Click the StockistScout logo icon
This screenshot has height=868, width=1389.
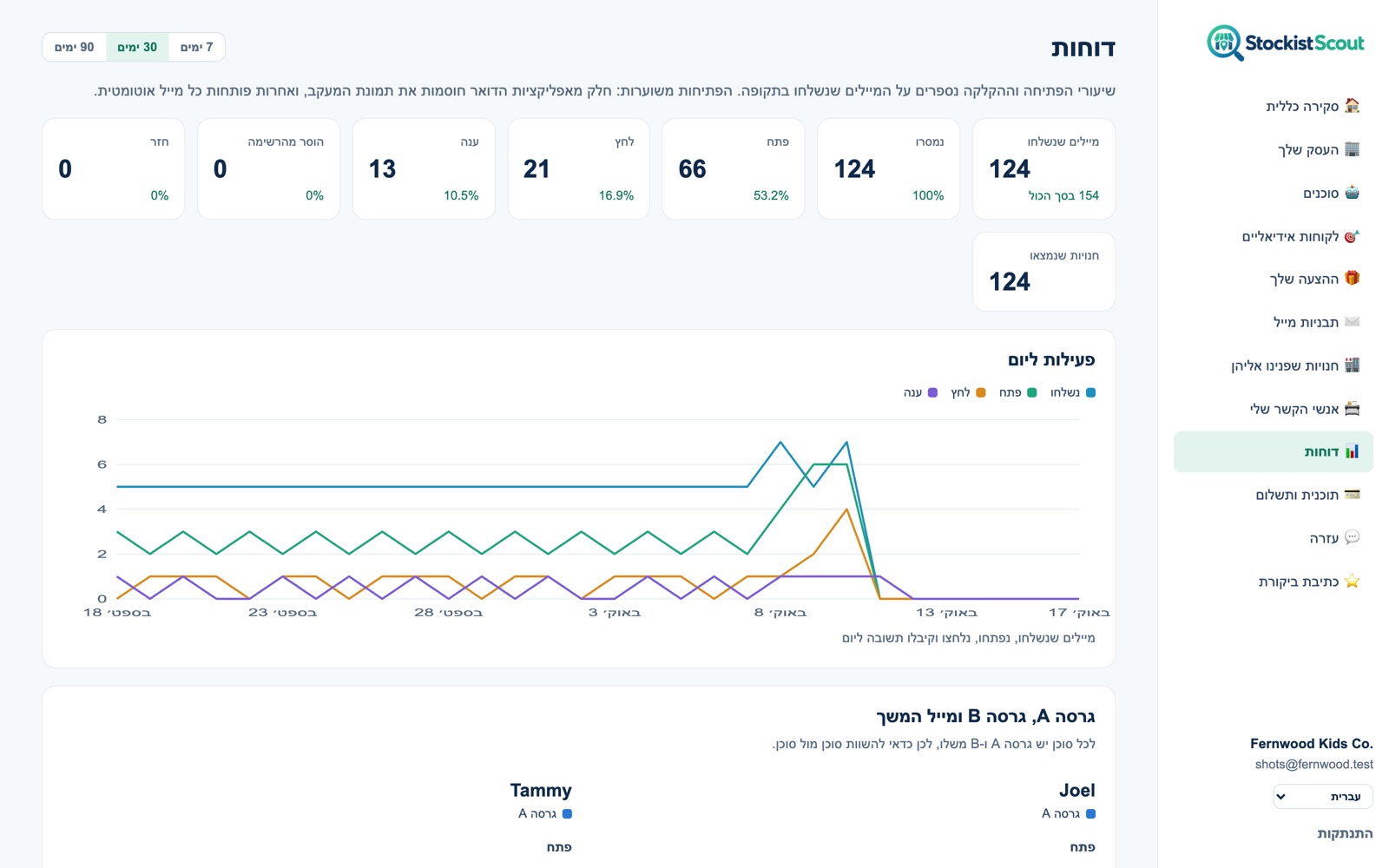pos(1225,43)
